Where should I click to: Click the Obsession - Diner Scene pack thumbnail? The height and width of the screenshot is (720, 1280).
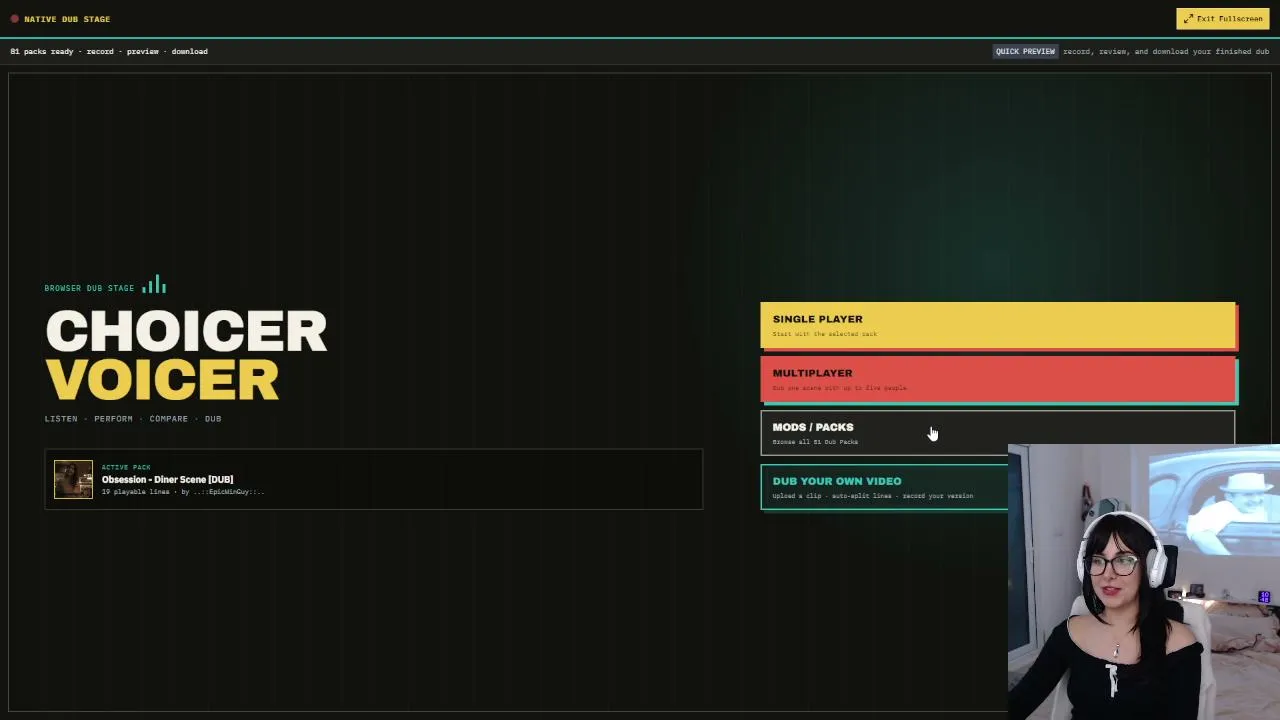coord(73,479)
